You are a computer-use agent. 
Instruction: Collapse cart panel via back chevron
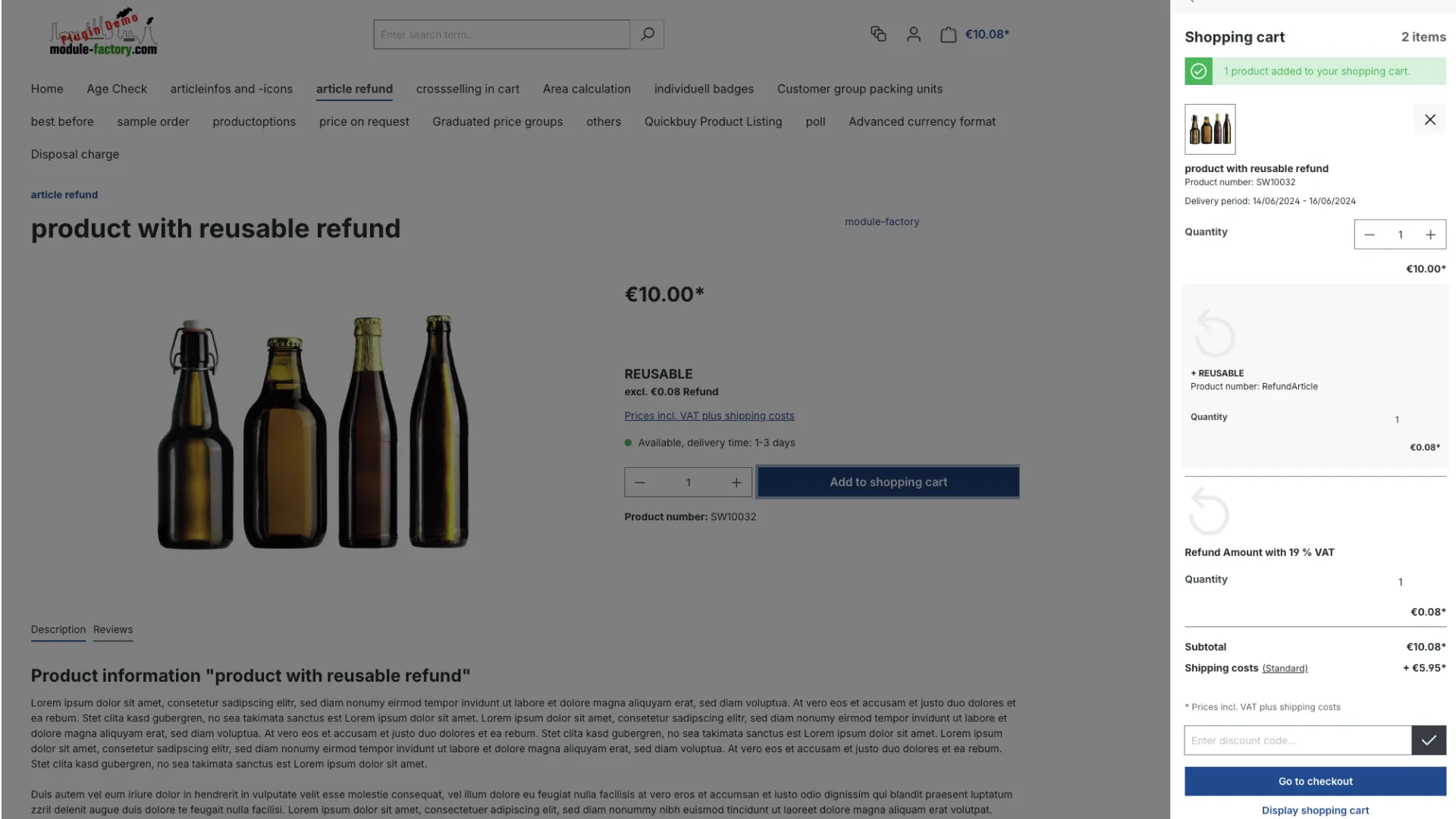coord(1191,4)
